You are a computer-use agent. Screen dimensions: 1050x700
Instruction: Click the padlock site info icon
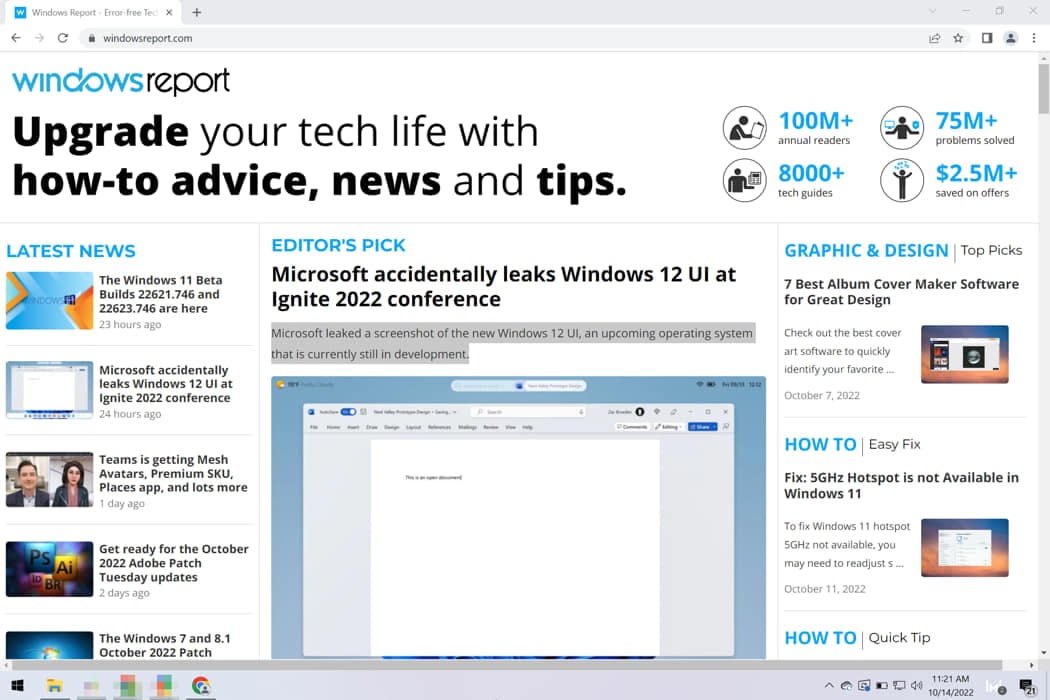click(92, 38)
